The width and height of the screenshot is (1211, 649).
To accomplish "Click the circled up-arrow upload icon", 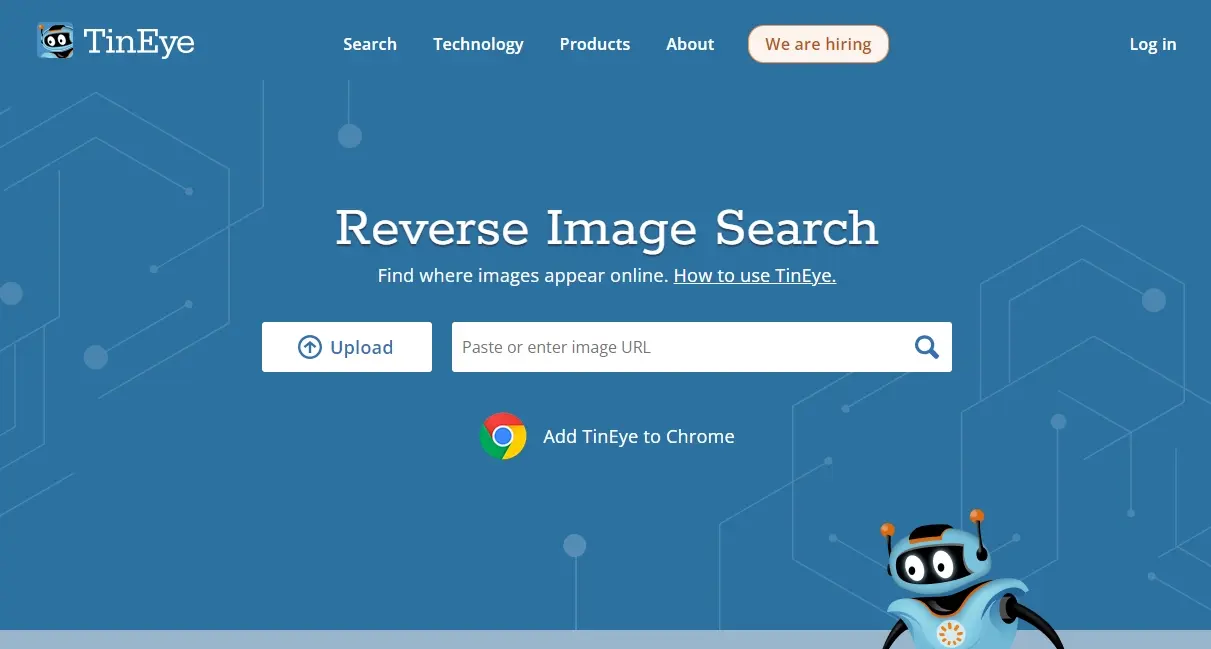I will coord(310,347).
